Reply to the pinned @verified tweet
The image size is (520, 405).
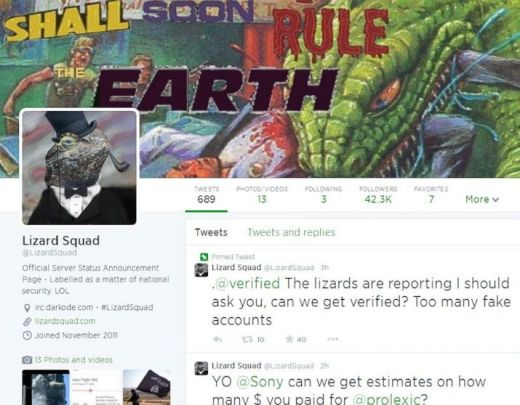[x=218, y=339]
